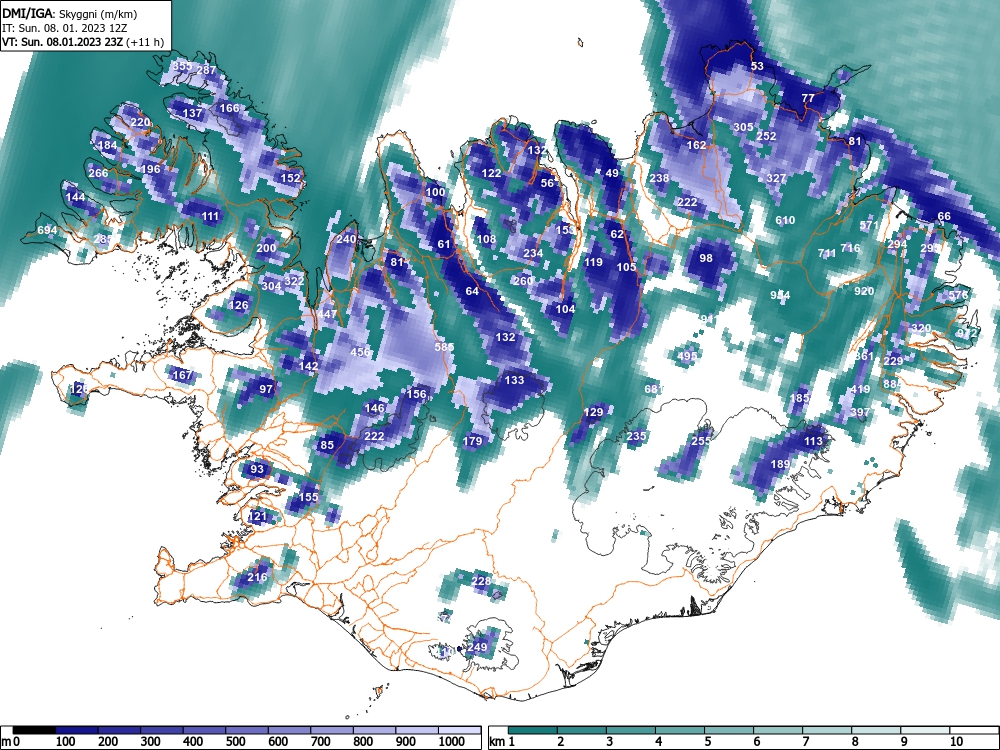Click the valid time line ending "23Z (+11 h)"
Screen dimensions: 1000x750
tap(83, 42)
